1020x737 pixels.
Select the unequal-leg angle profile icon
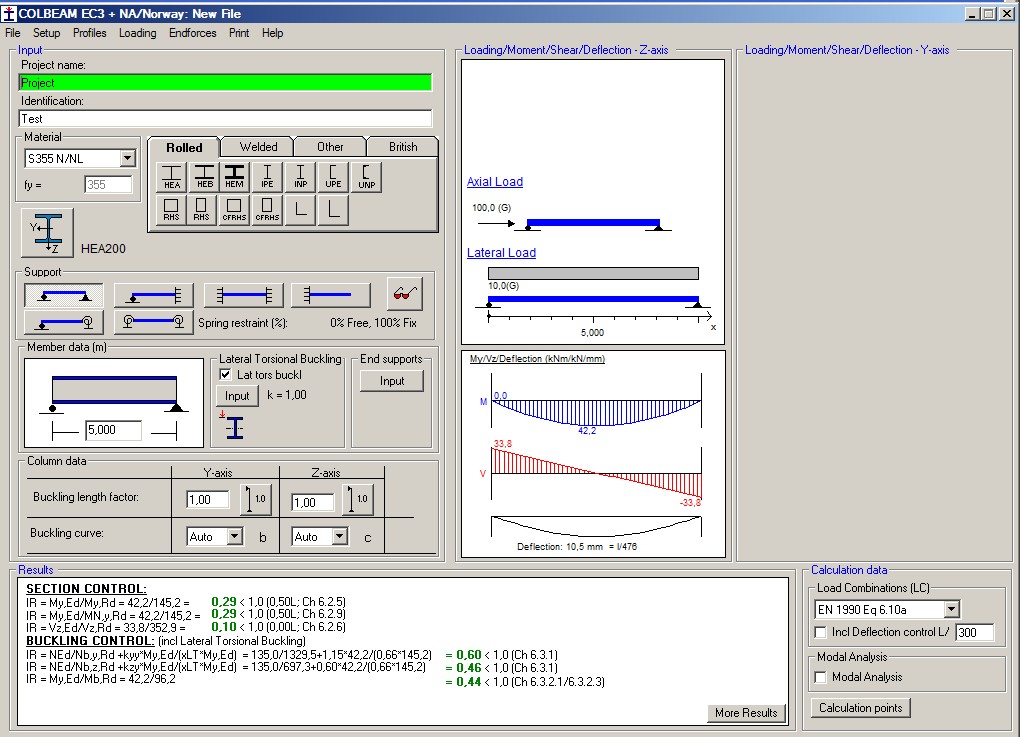click(333, 210)
